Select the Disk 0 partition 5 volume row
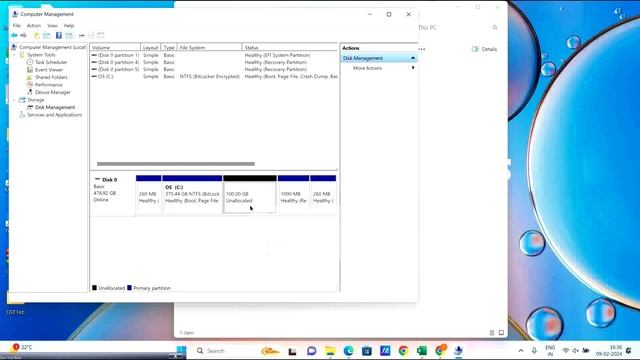This screenshot has height=360, width=640. (x=214, y=69)
